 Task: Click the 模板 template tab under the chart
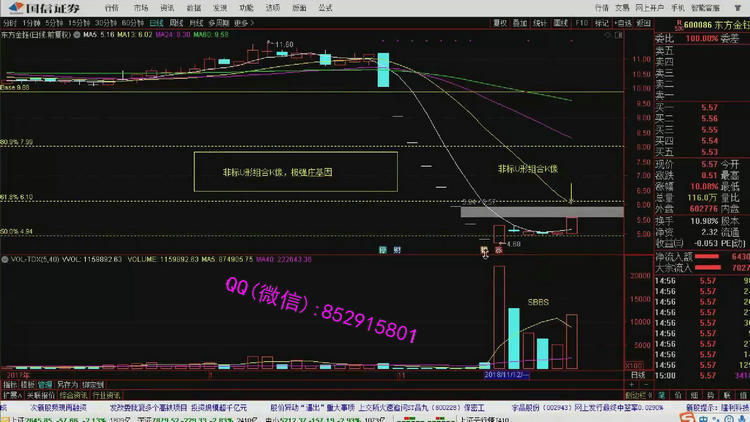pyautogui.click(x=28, y=384)
